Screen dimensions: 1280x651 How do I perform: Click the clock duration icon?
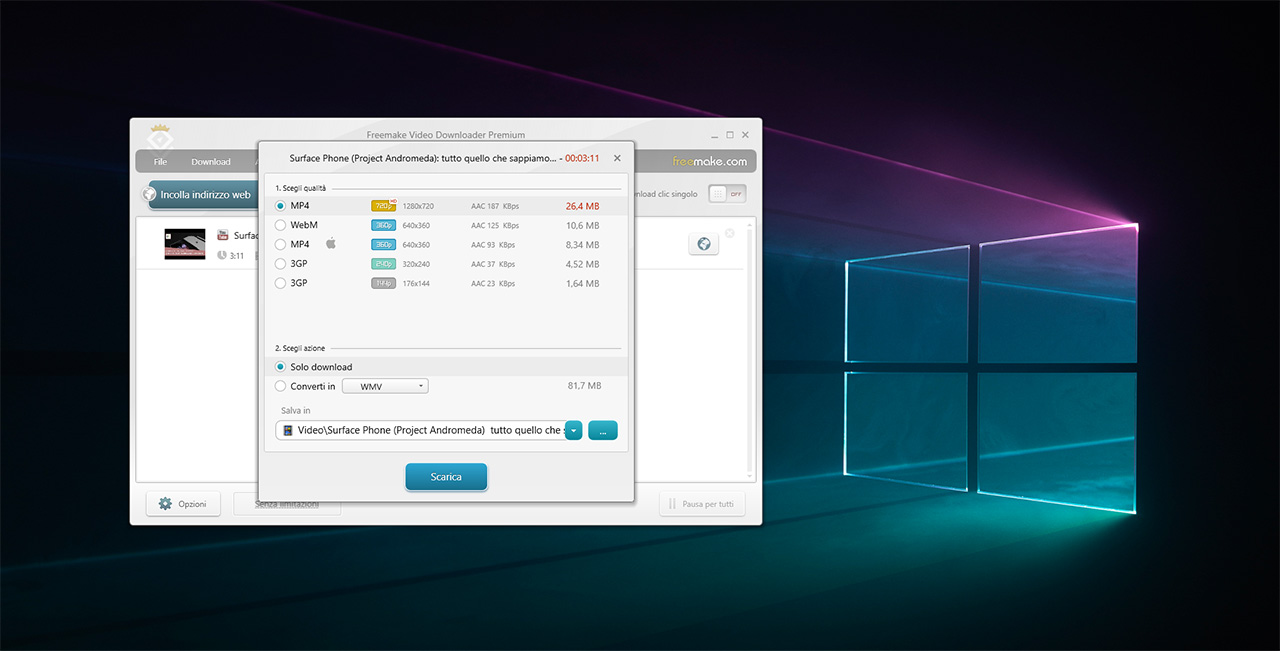click(222, 255)
